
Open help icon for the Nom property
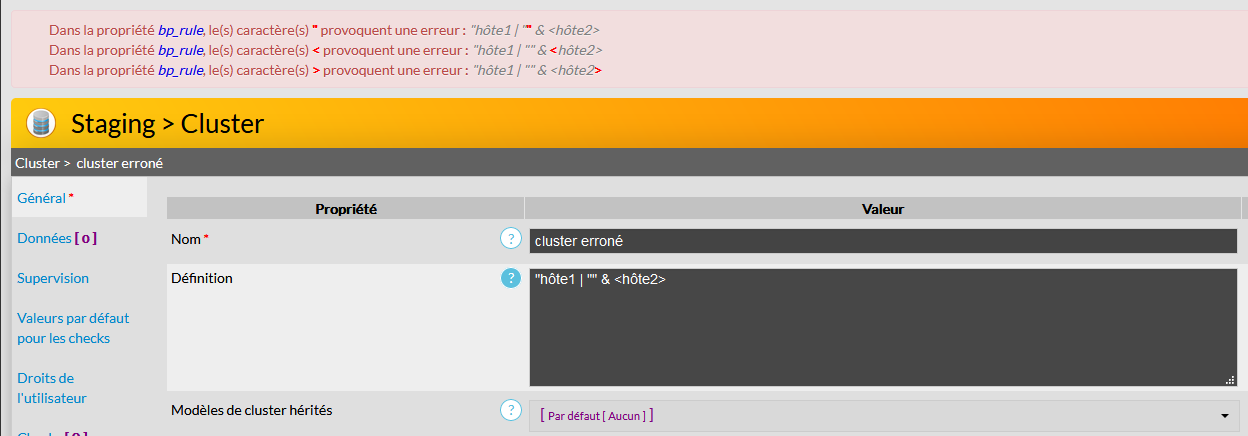coord(510,239)
